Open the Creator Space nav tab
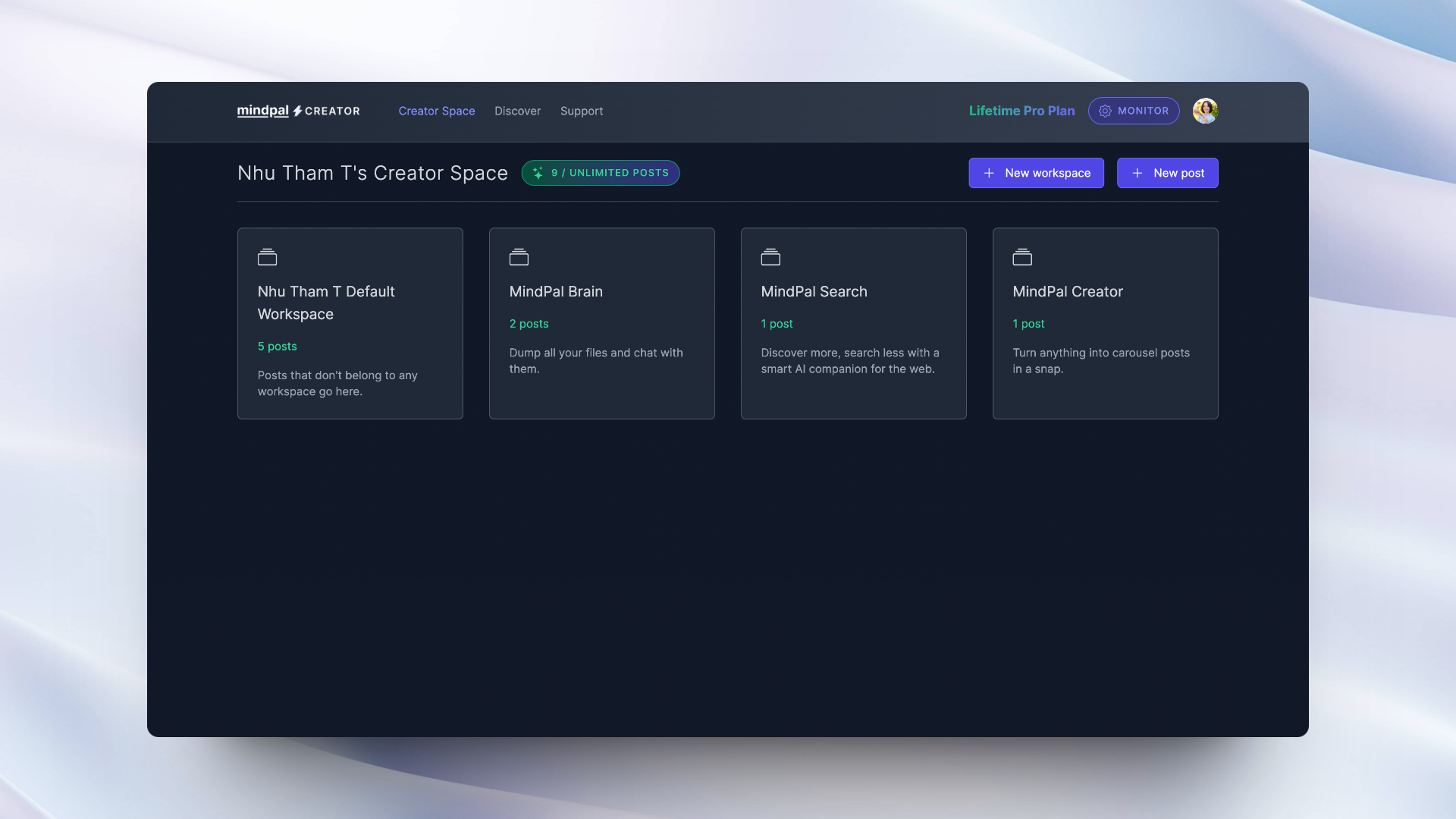 (x=437, y=111)
